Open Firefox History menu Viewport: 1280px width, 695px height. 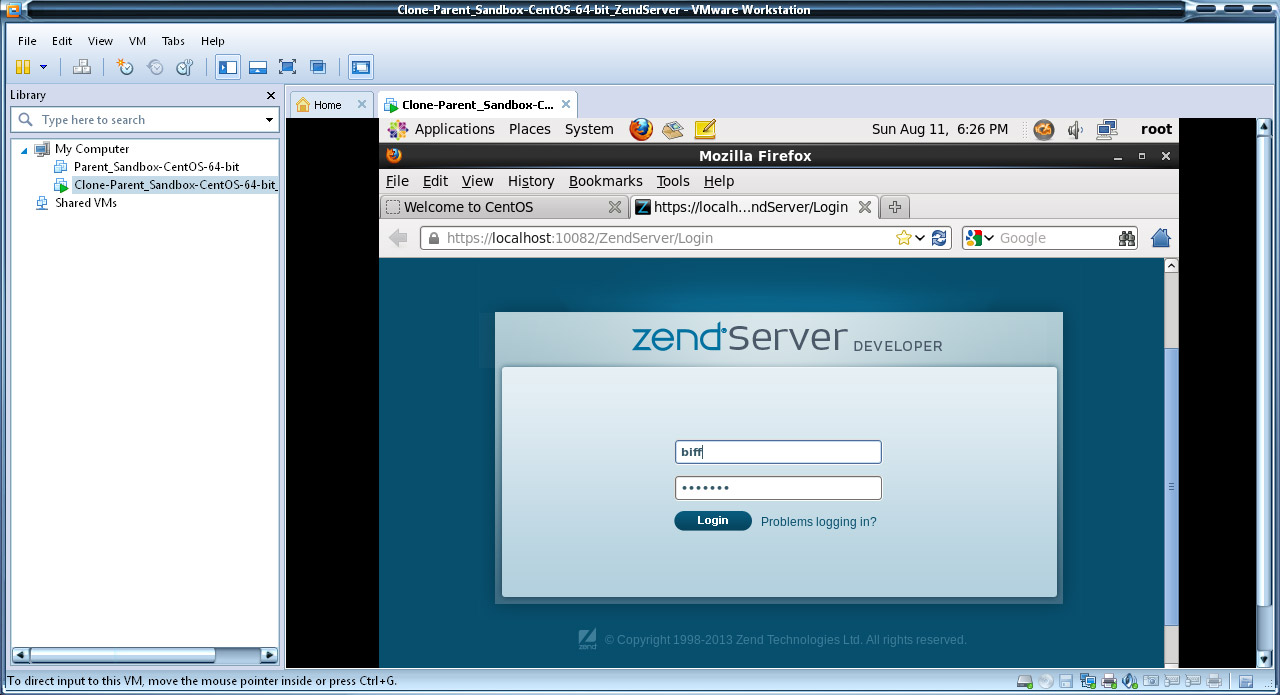(531, 181)
